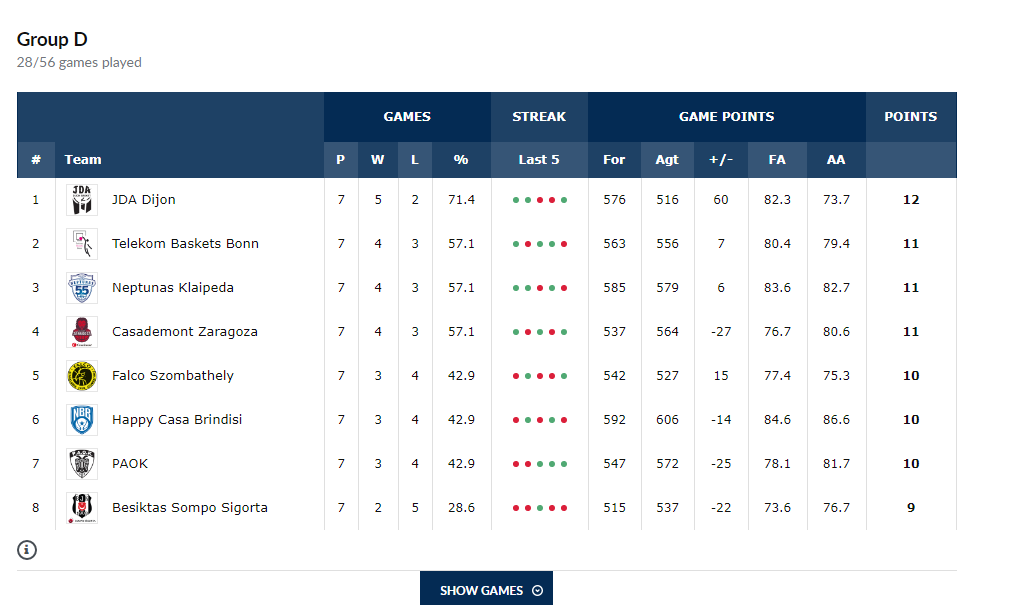Click the Neptunas Klaipeda team logo

tap(82, 288)
